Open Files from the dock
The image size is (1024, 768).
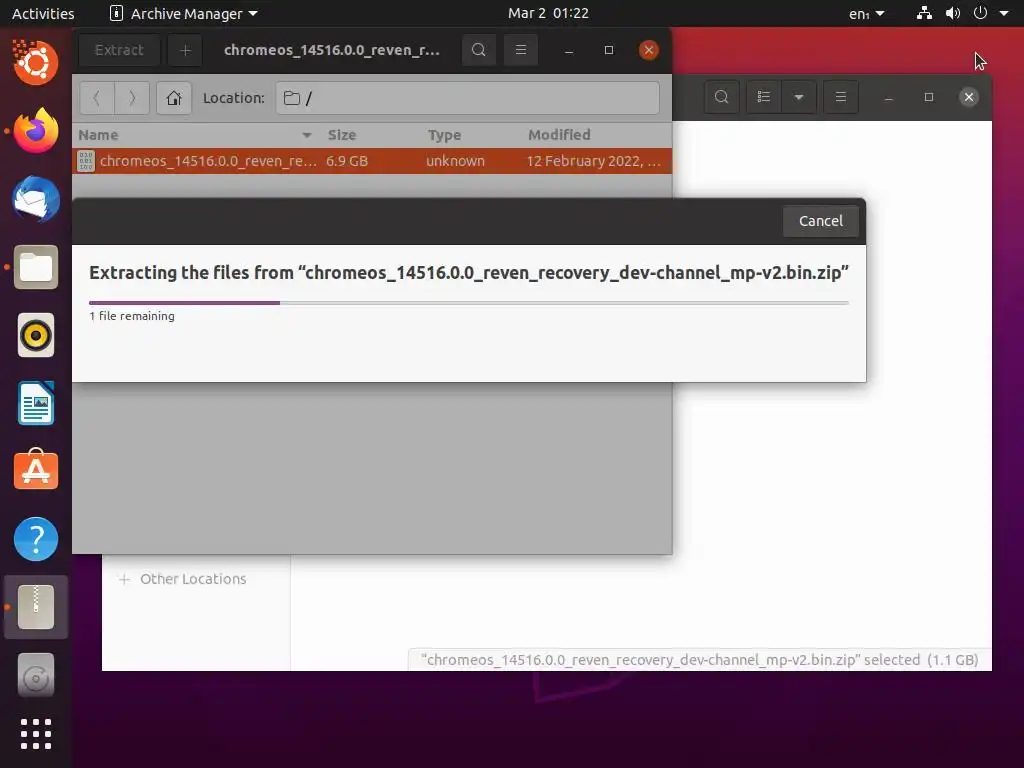click(x=36, y=267)
